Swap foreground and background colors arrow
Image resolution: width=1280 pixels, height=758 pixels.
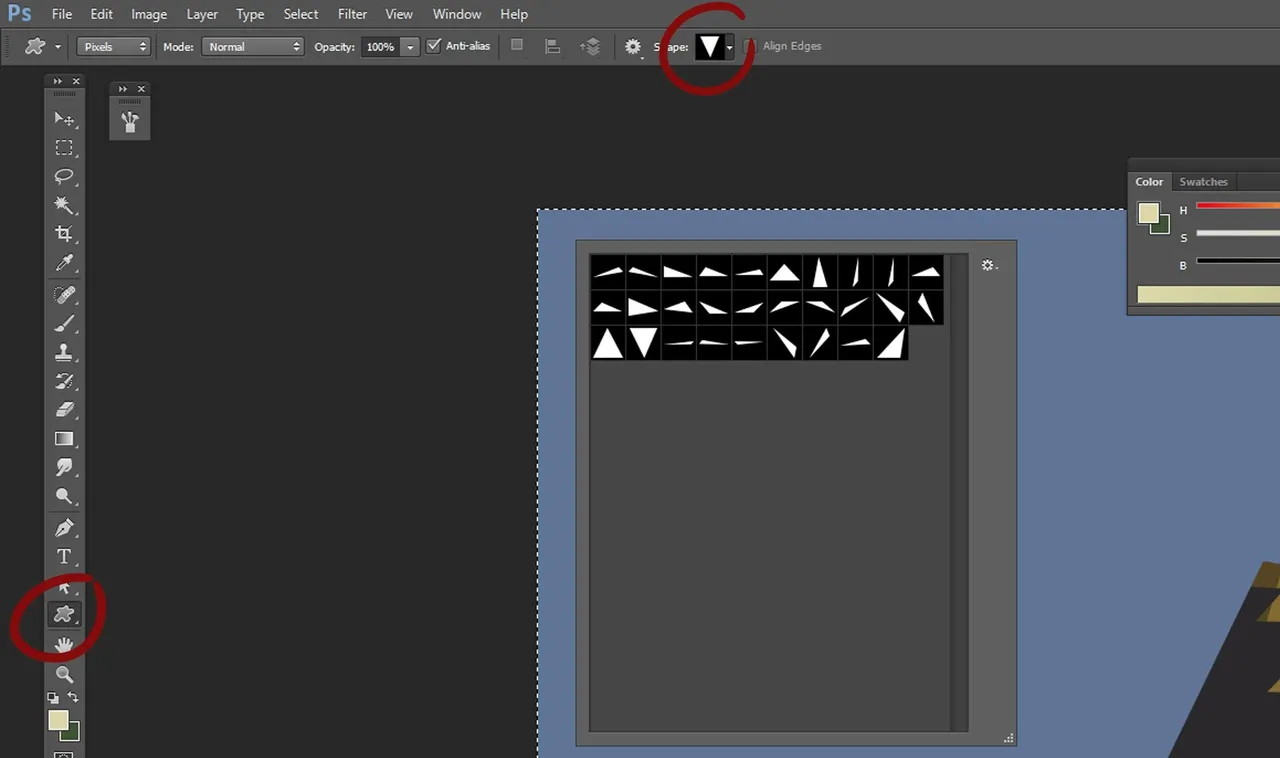[73, 697]
